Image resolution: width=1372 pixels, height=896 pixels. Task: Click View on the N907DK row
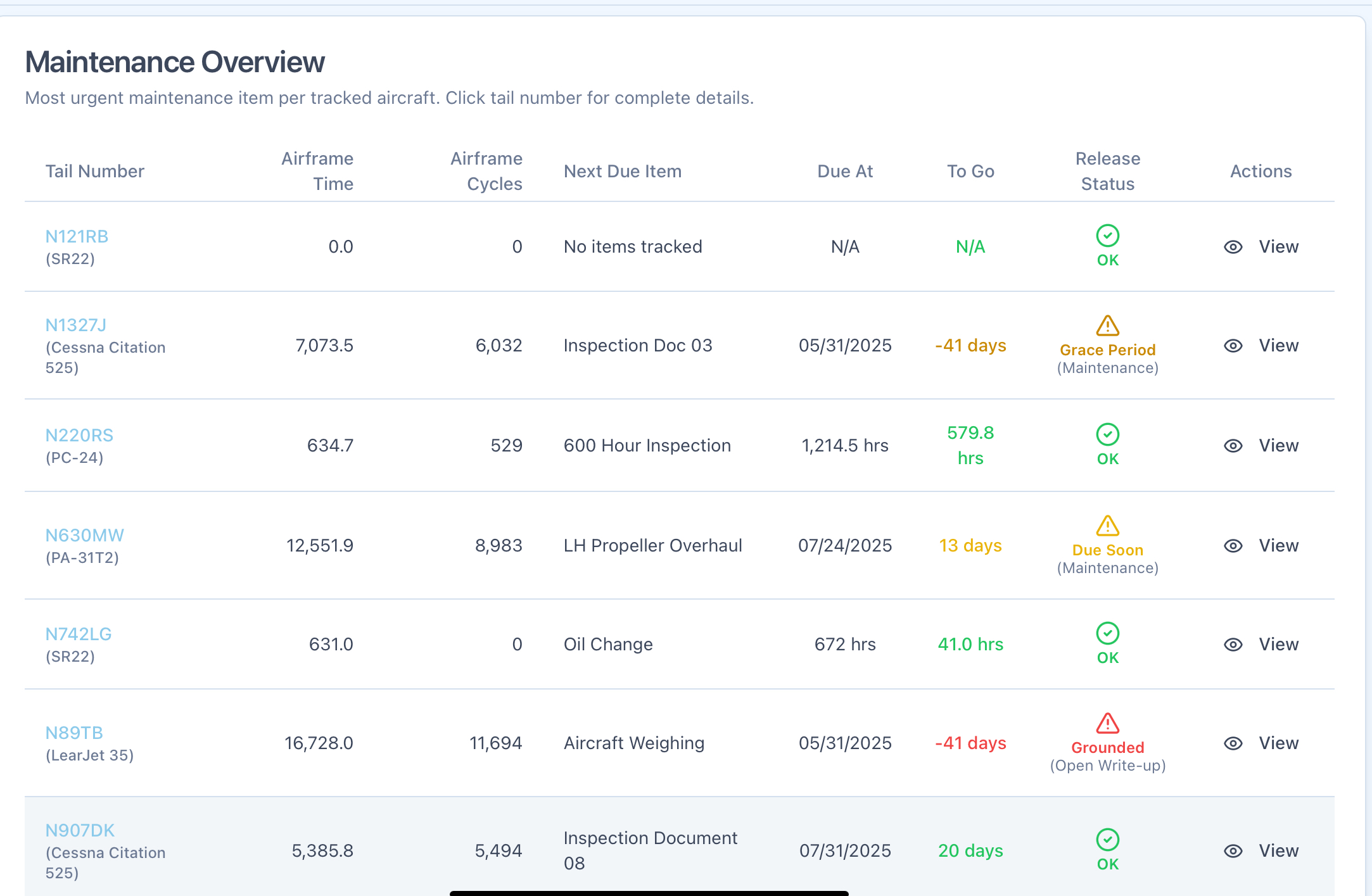click(1278, 851)
